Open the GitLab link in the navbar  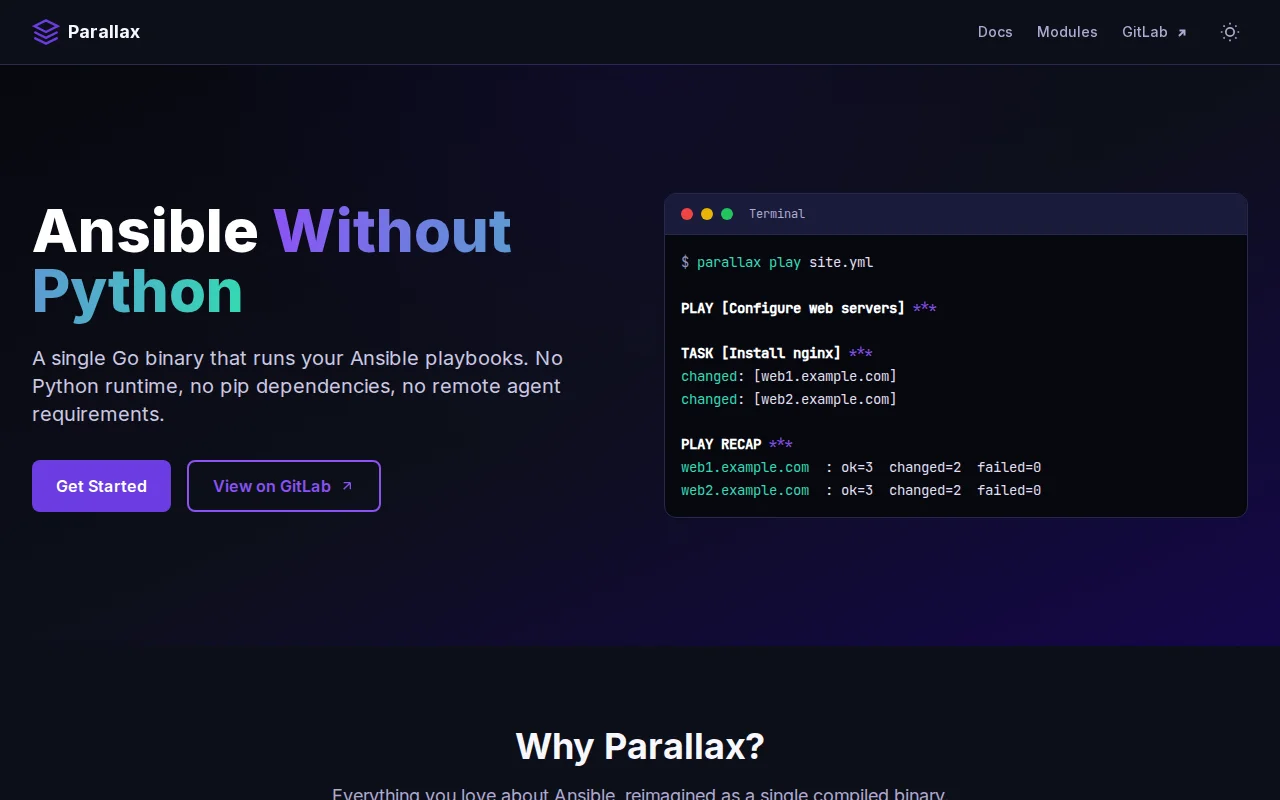coord(1155,32)
